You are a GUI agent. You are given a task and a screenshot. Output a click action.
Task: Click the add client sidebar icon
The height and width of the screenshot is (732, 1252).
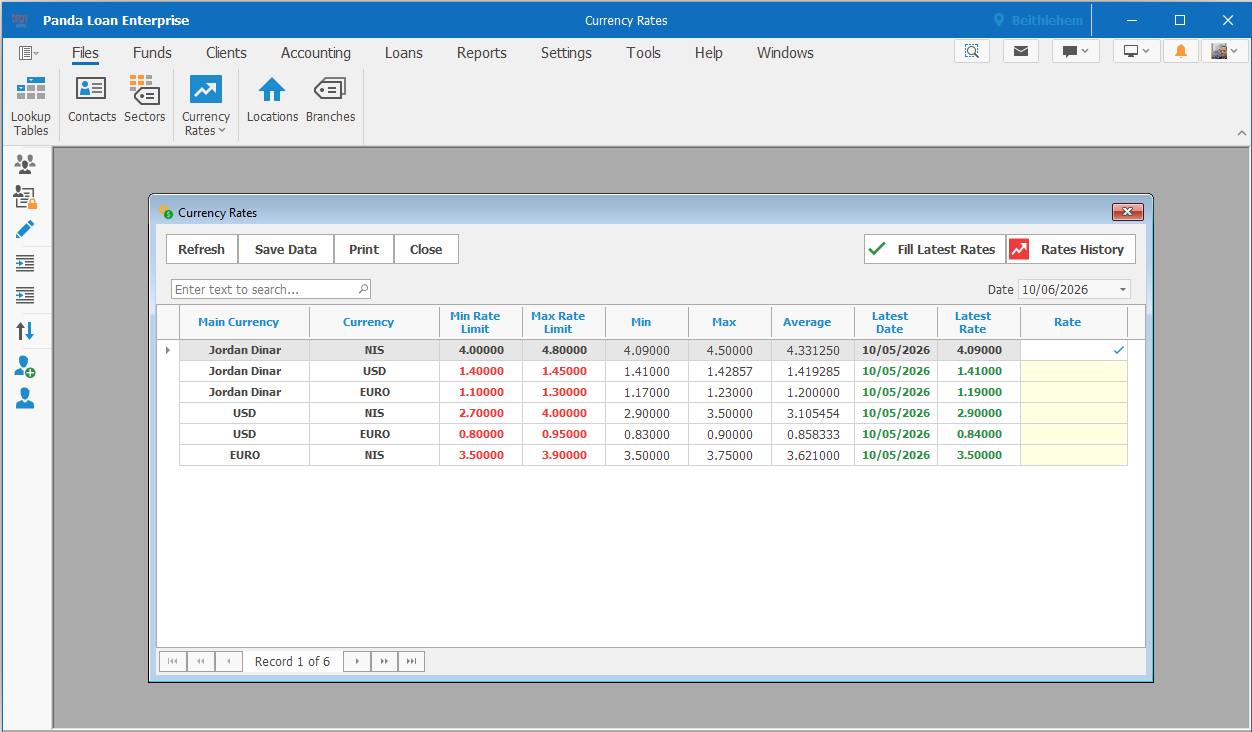click(x=25, y=366)
